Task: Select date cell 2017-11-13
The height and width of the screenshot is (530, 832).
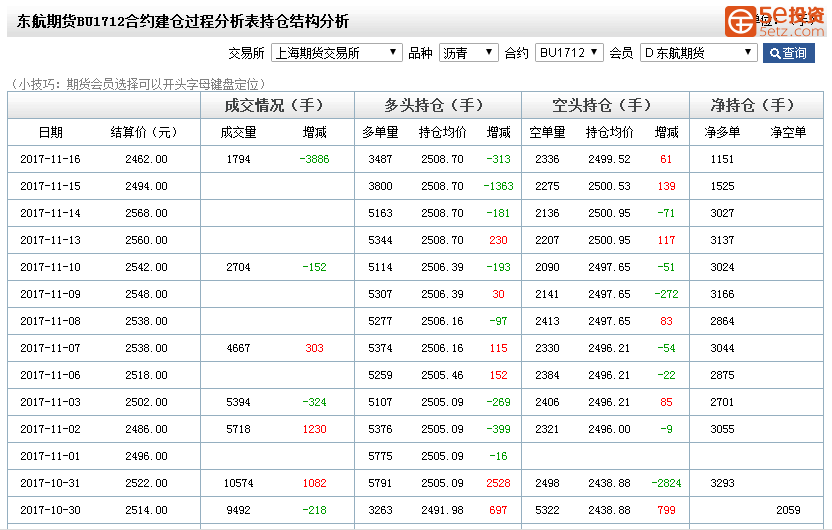Action: [x=50, y=240]
